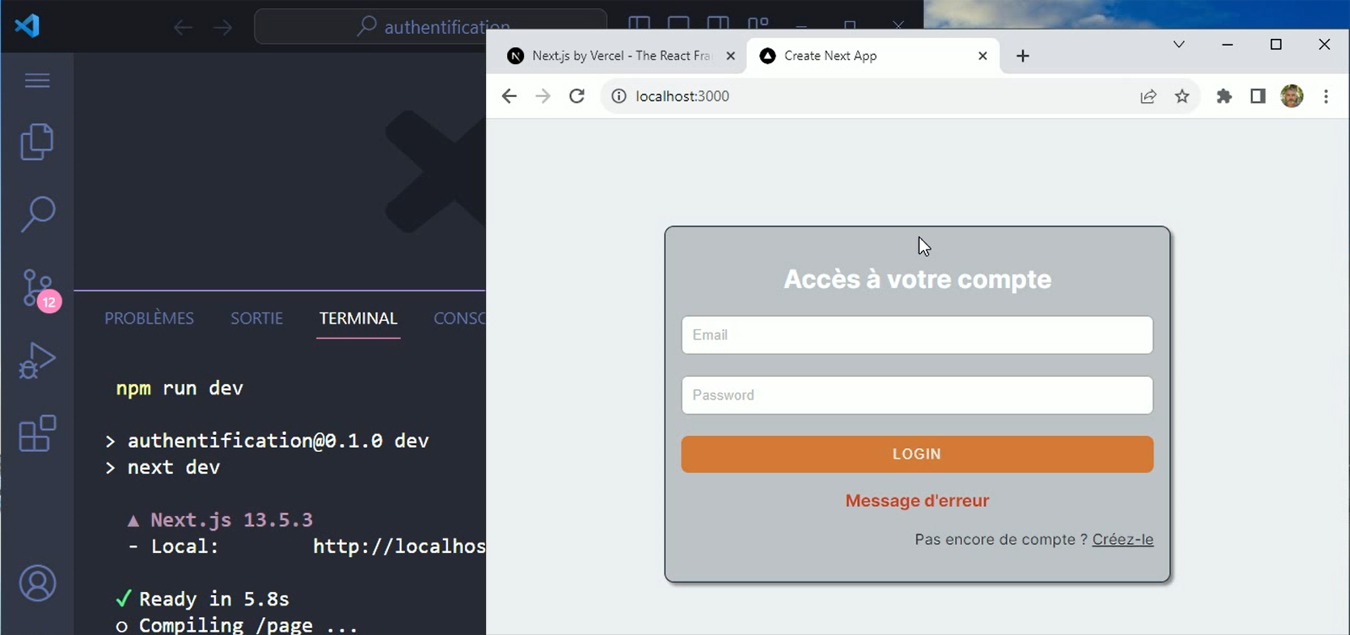Open the Explorer view in VS Code

37,141
